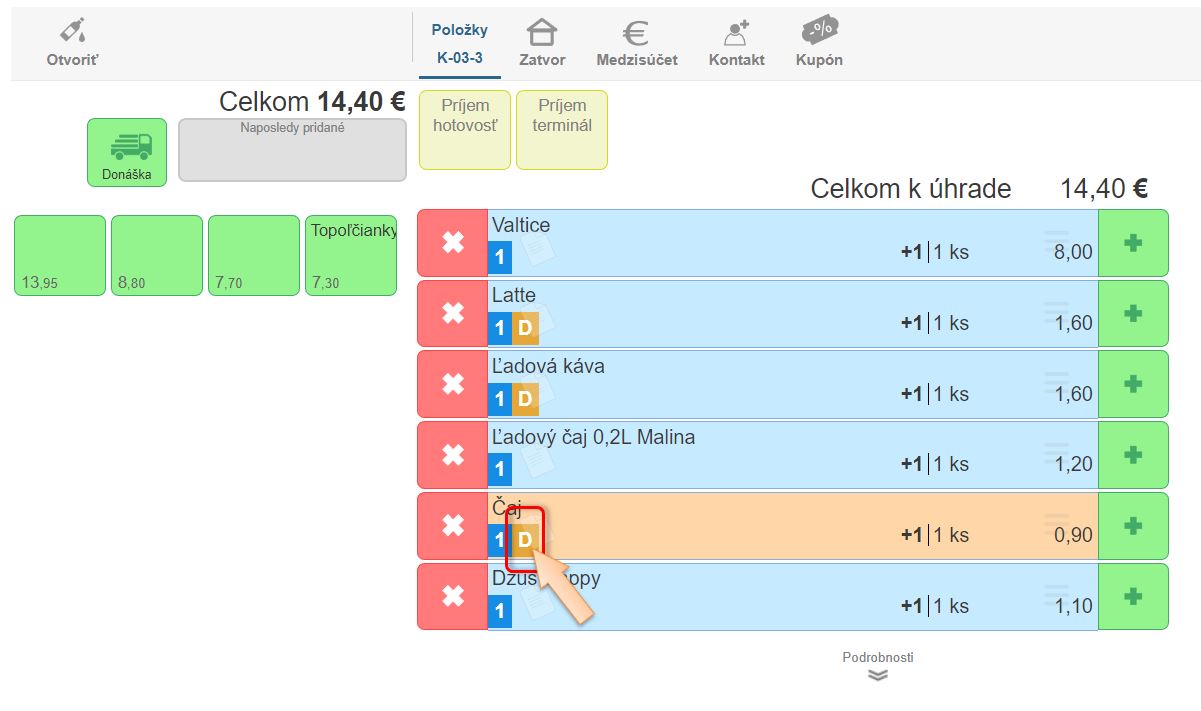Click the blue 1 badge on Ľadový čaj
Image resolution: width=1201 pixels, height=711 pixels.
click(x=500, y=470)
